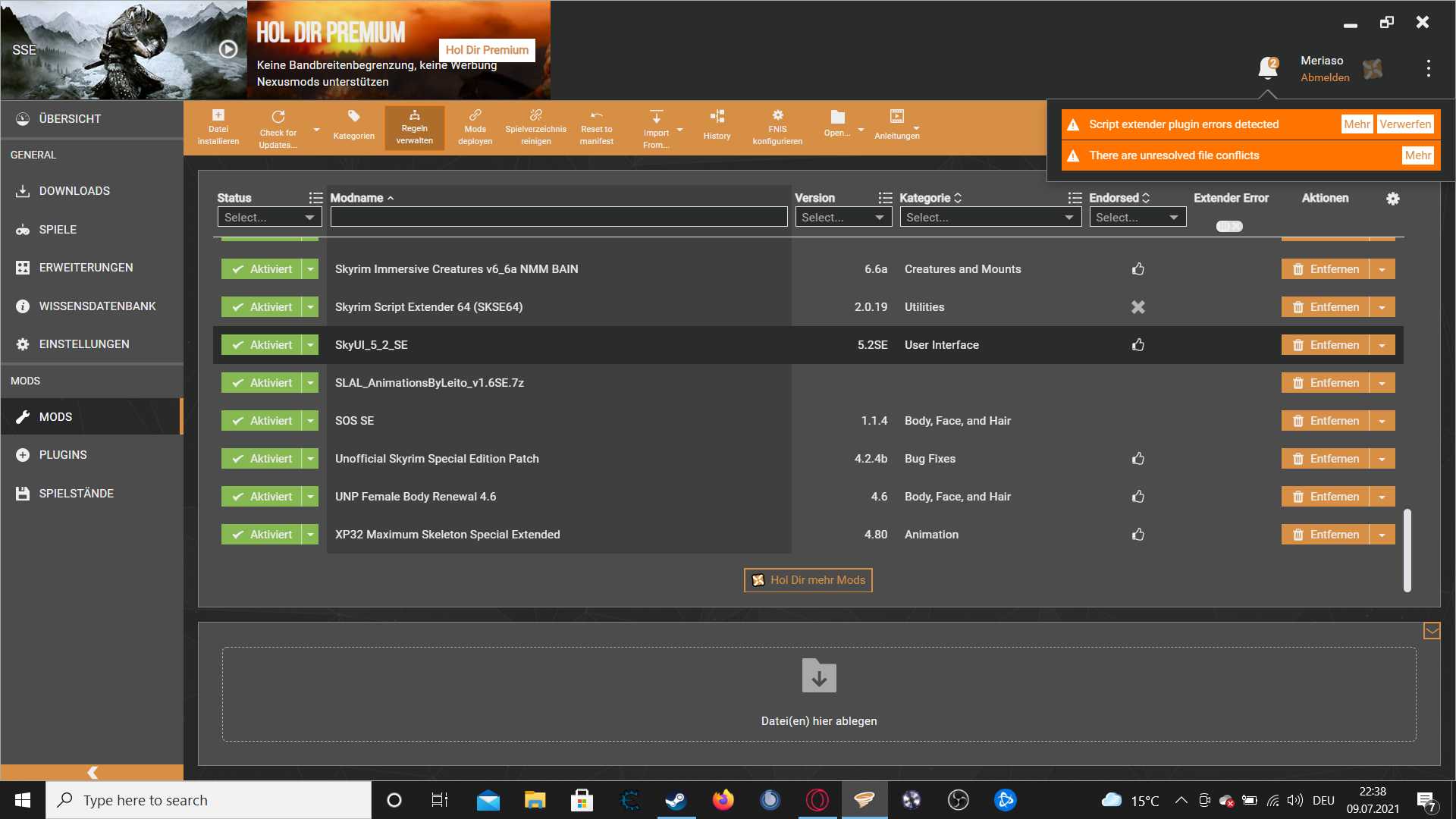This screenshot has height=819, width=1456.
Task: Toggle Aktiviert for SLAL_AnimationsByLeito
Action: [x=262, y=383]
